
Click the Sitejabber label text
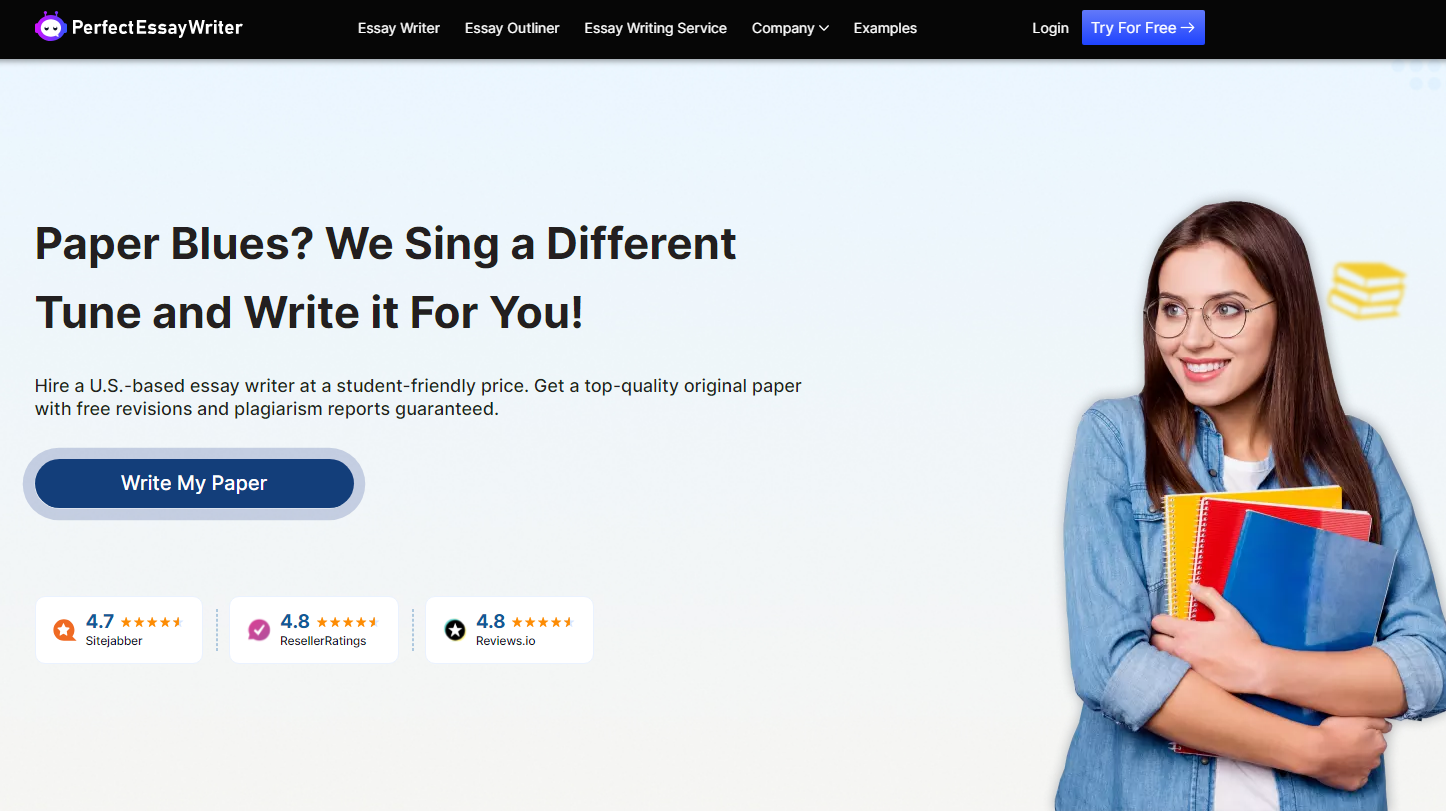pos(114,641)
